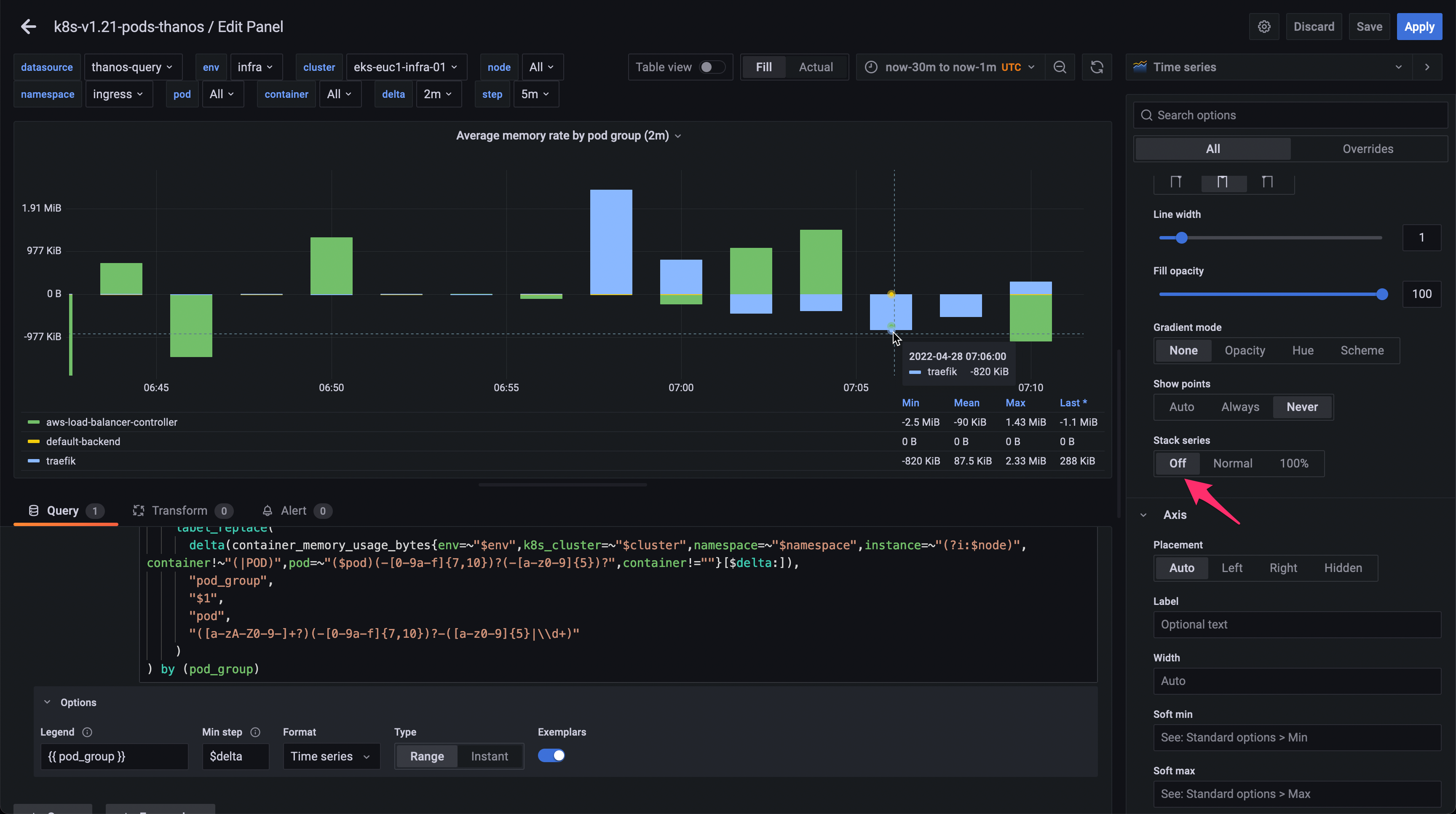This screenshot has height=814, width=1456.
Task: Collapse options pane with right chevron icon
Action: point(1427,67)
